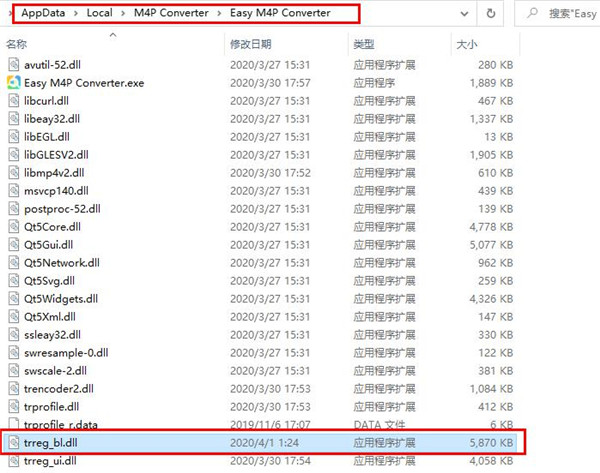Select the msvcp140.dll file name
The height and width of the screenshot is (473, 600).
(56, 191)
